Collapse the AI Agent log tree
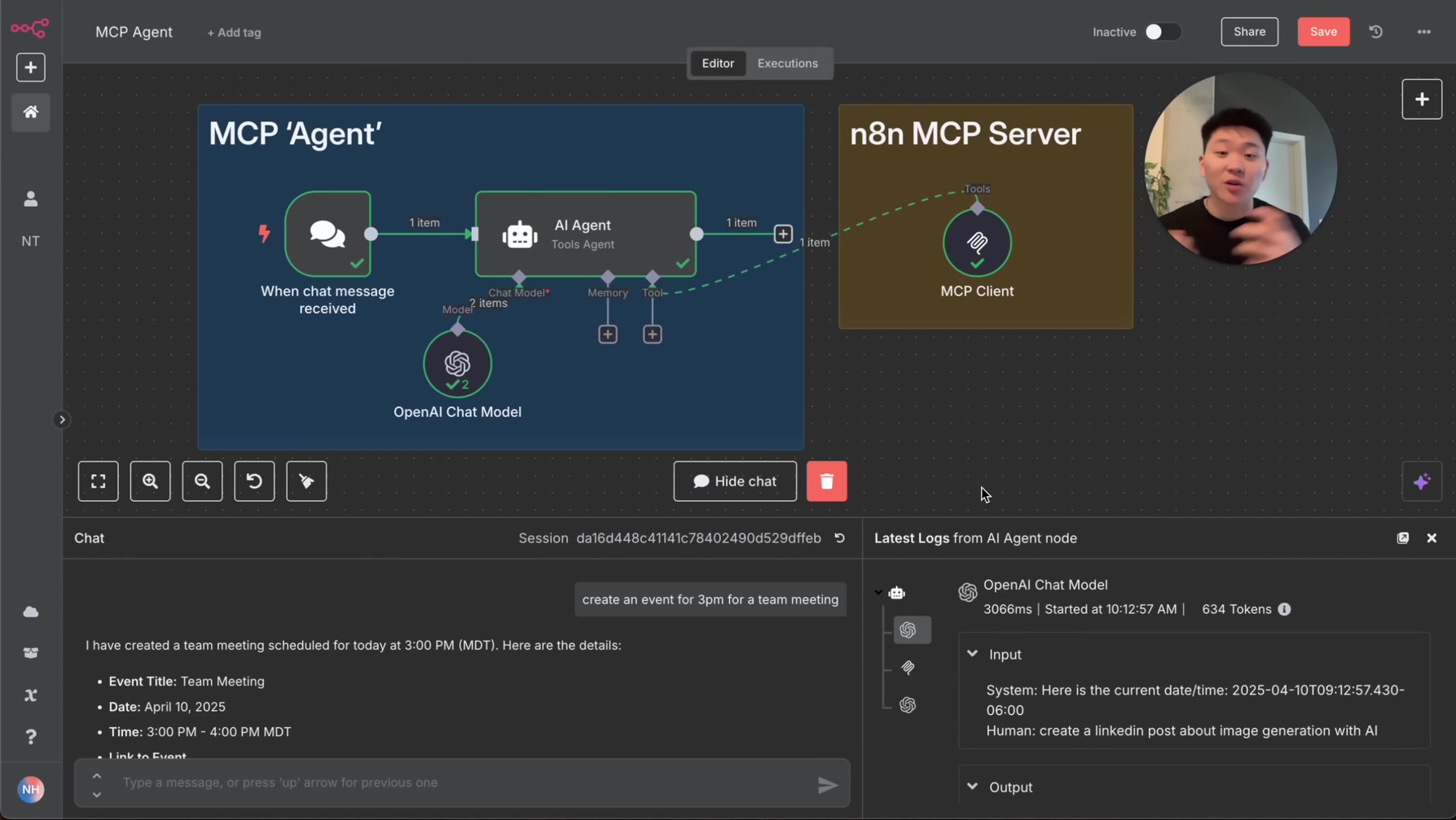 click(x=878, y=593)
